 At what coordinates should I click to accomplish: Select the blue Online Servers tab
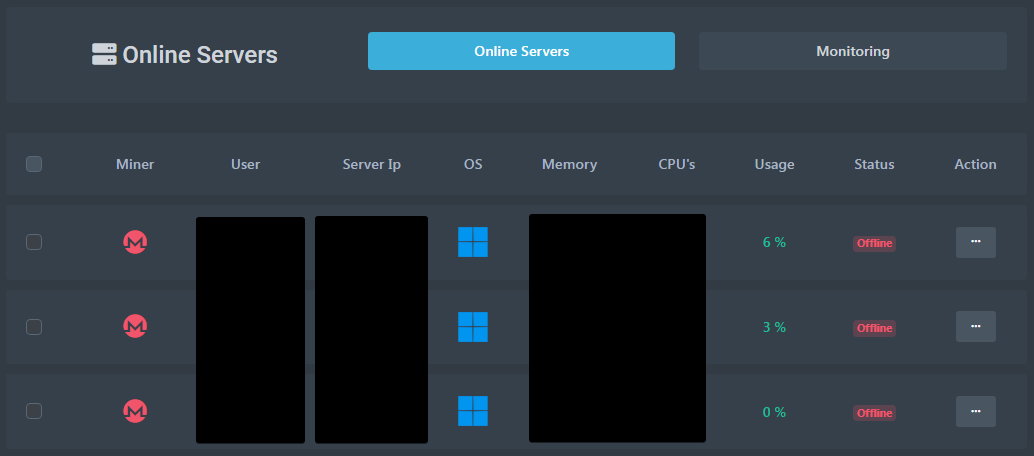click(x=521, y=51)
